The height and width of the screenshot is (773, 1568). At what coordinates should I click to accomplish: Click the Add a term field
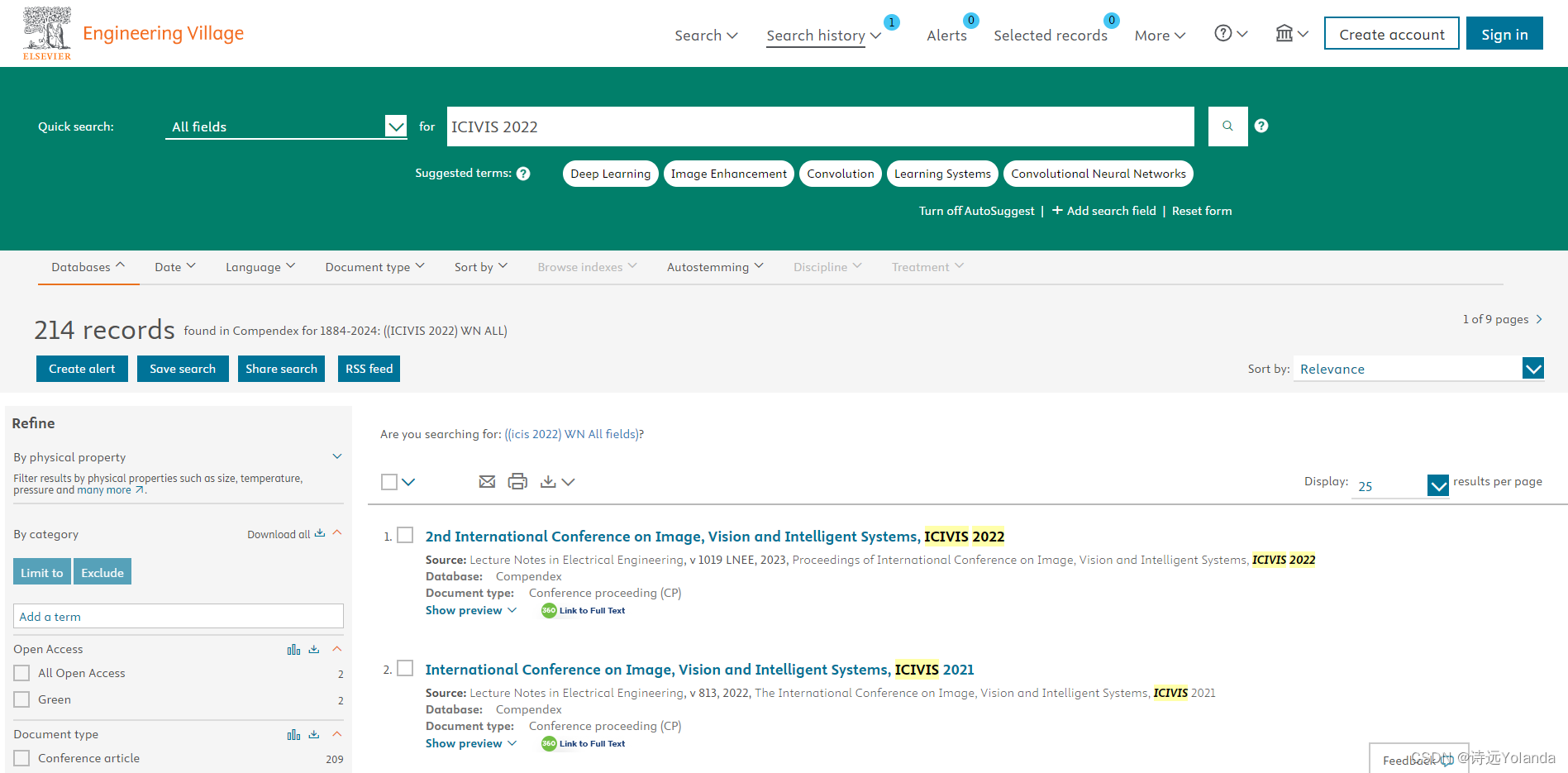[x=179, y=617]
